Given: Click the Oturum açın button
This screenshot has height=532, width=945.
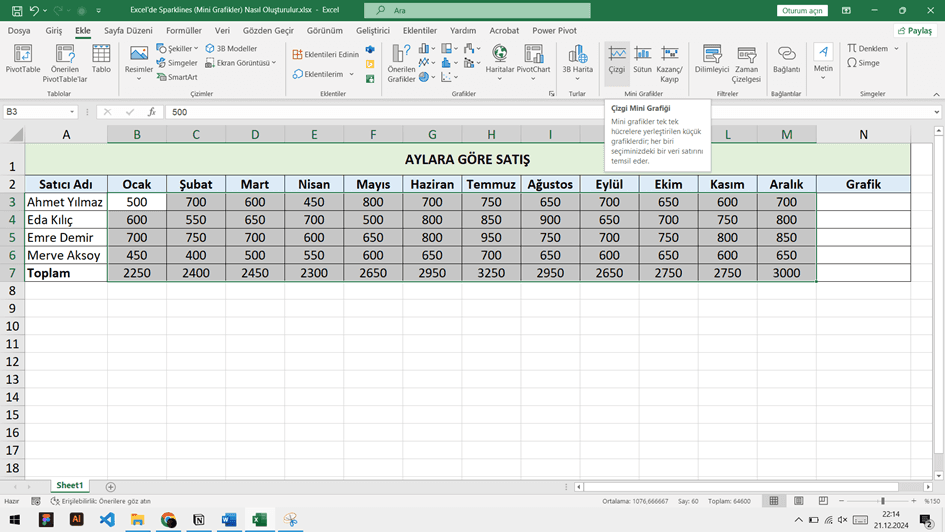Looking at the screenshot, I should coord(802,10).
